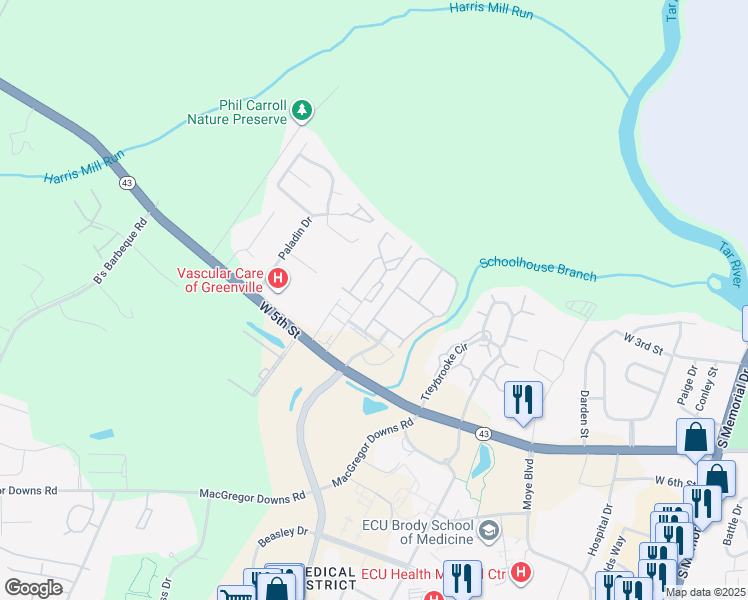
Task: Click the W 5th St road label
Action: (280, 320)
